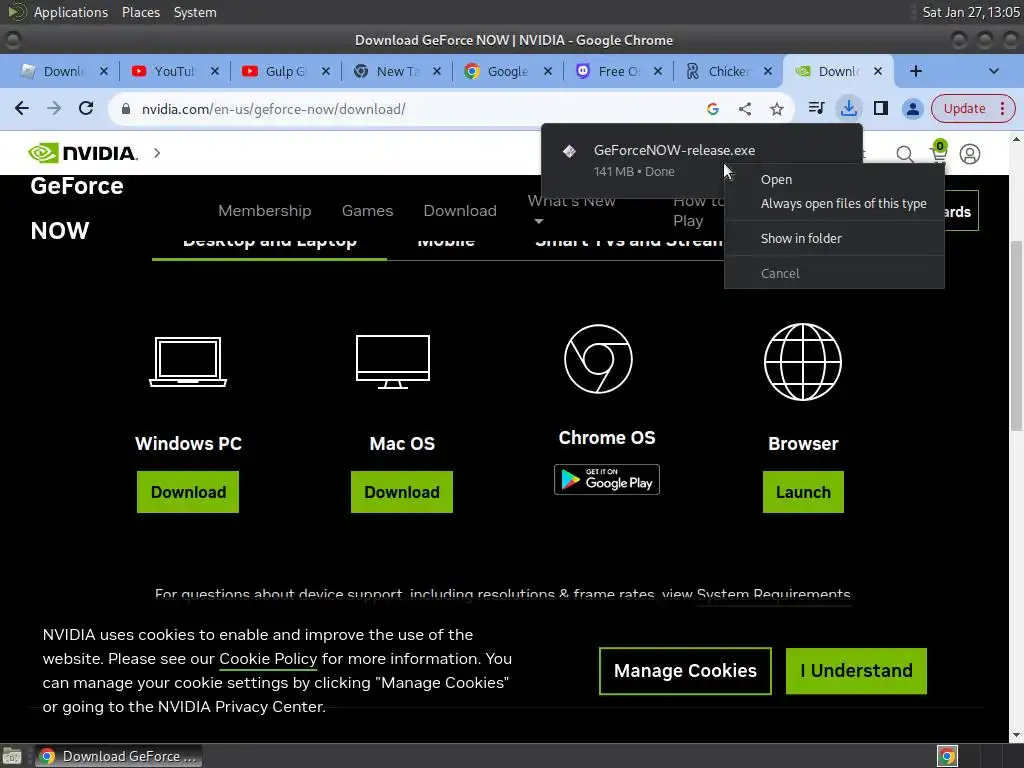Download GeForce NOW for Windows PC
The image size is (1024, 768).
[x=188, y=492]
